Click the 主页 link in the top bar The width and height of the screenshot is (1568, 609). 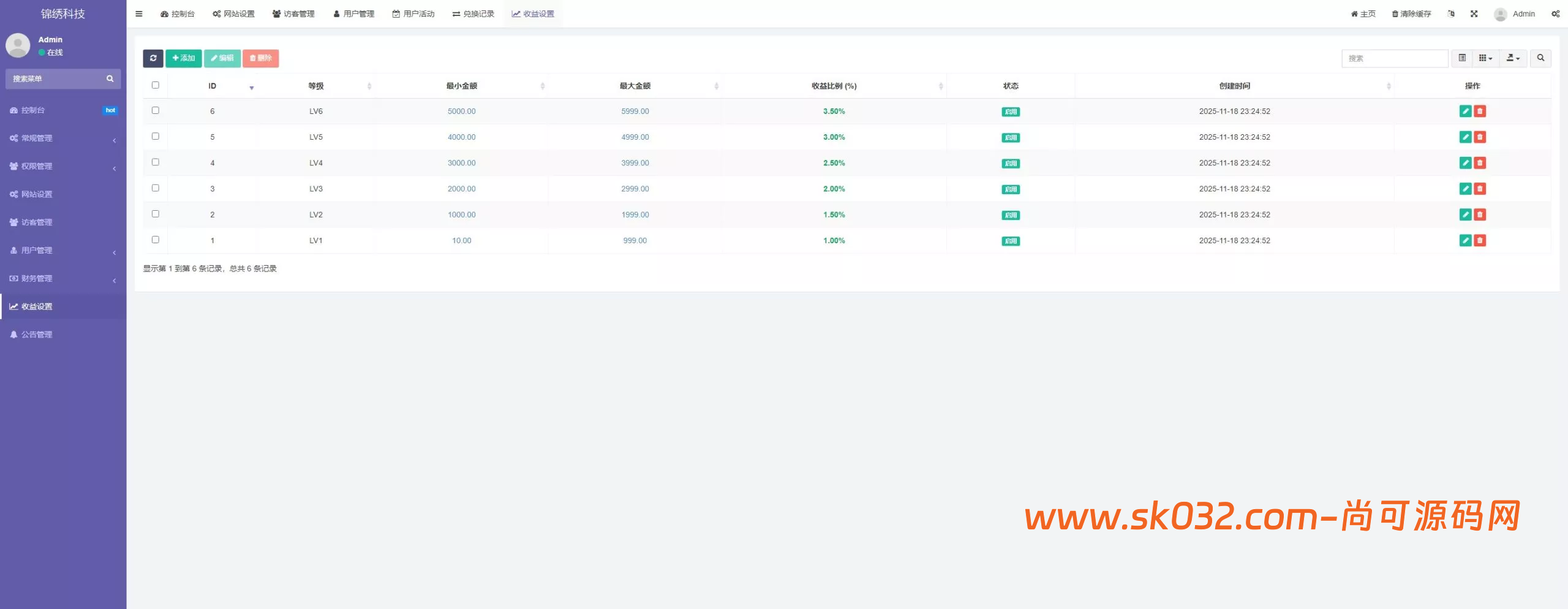coord(1362,13)
